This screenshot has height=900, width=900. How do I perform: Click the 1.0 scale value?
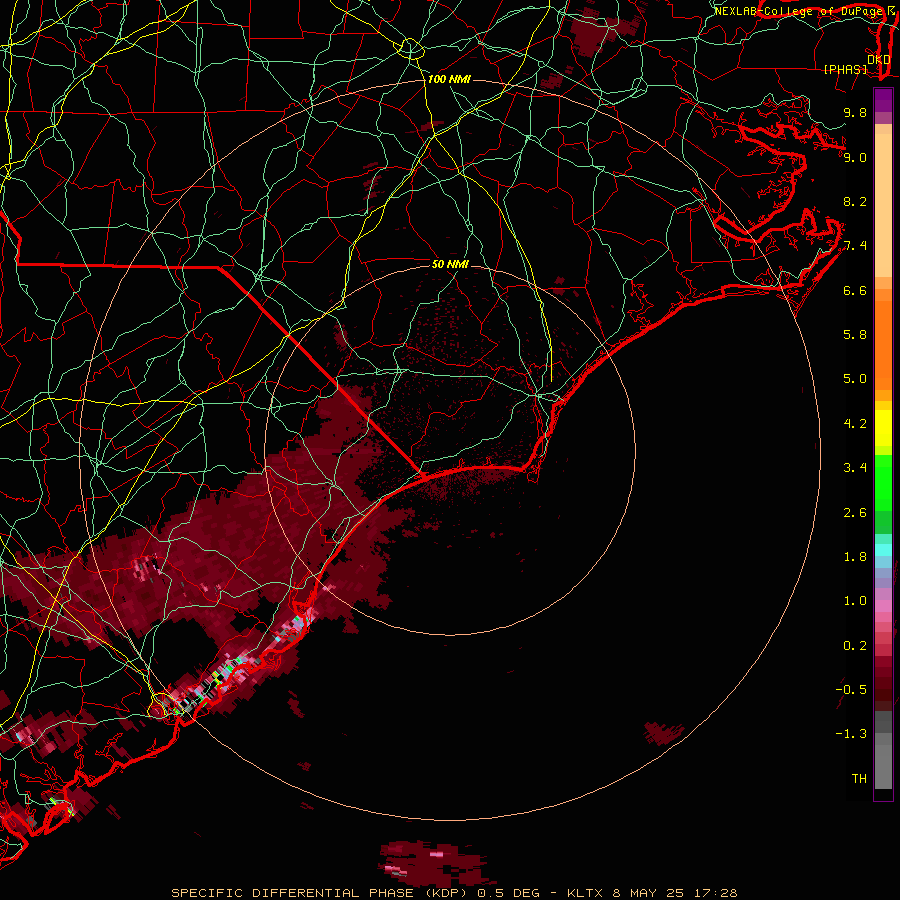855,601
